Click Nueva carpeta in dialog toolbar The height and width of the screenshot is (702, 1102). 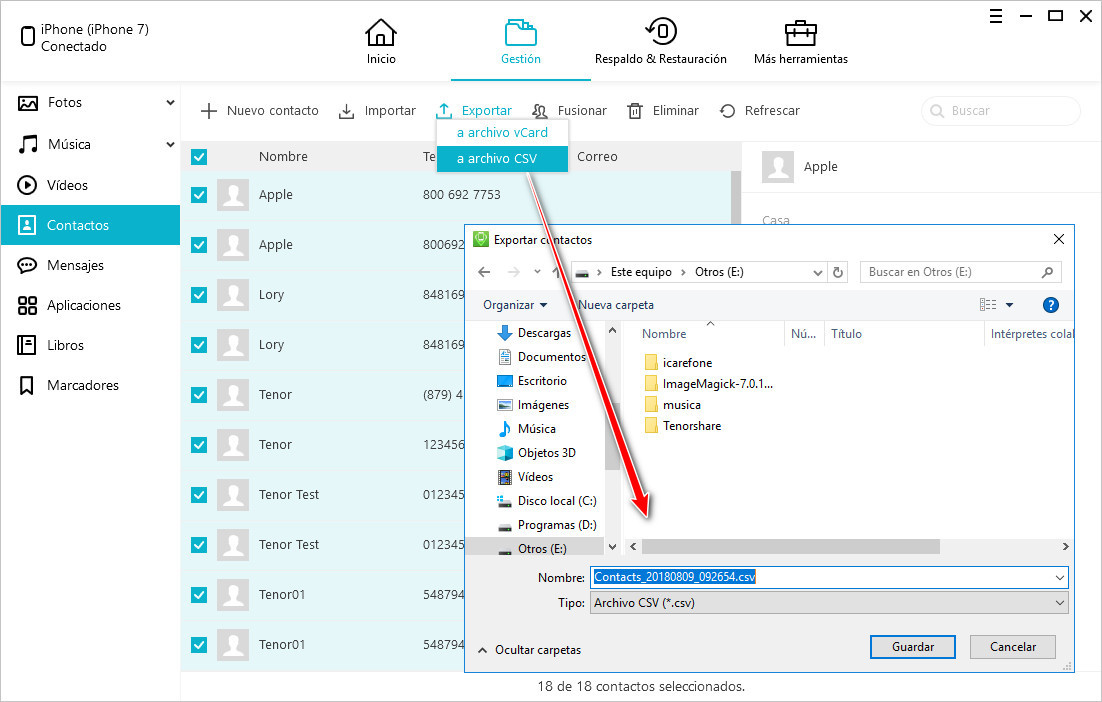pyautogui.click(x=616, y=305)
